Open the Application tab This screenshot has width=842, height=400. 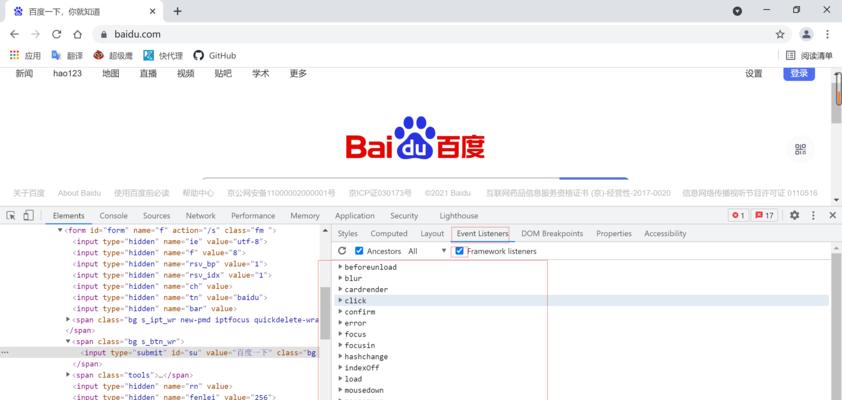pyautogui.click(x=354, y=215)
